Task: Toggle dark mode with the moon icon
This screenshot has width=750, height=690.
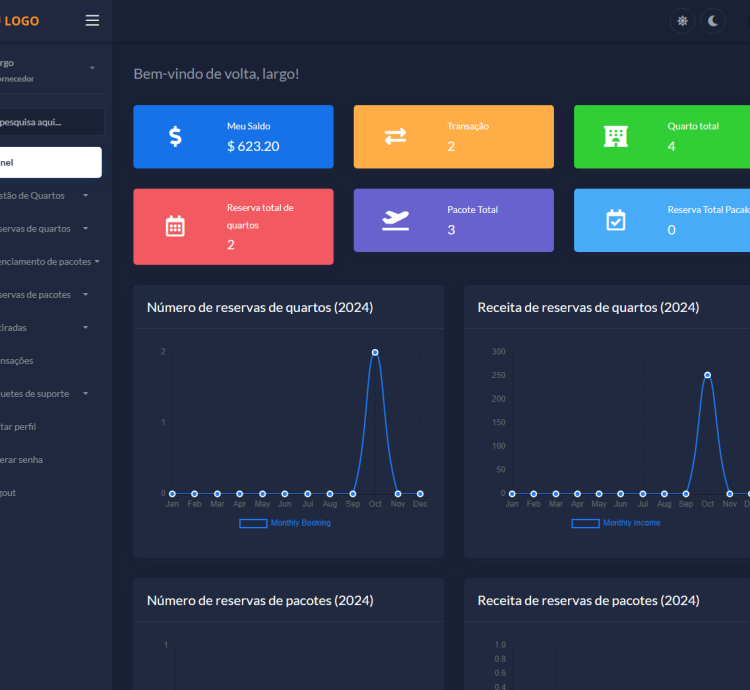Action: pos(712,20)
